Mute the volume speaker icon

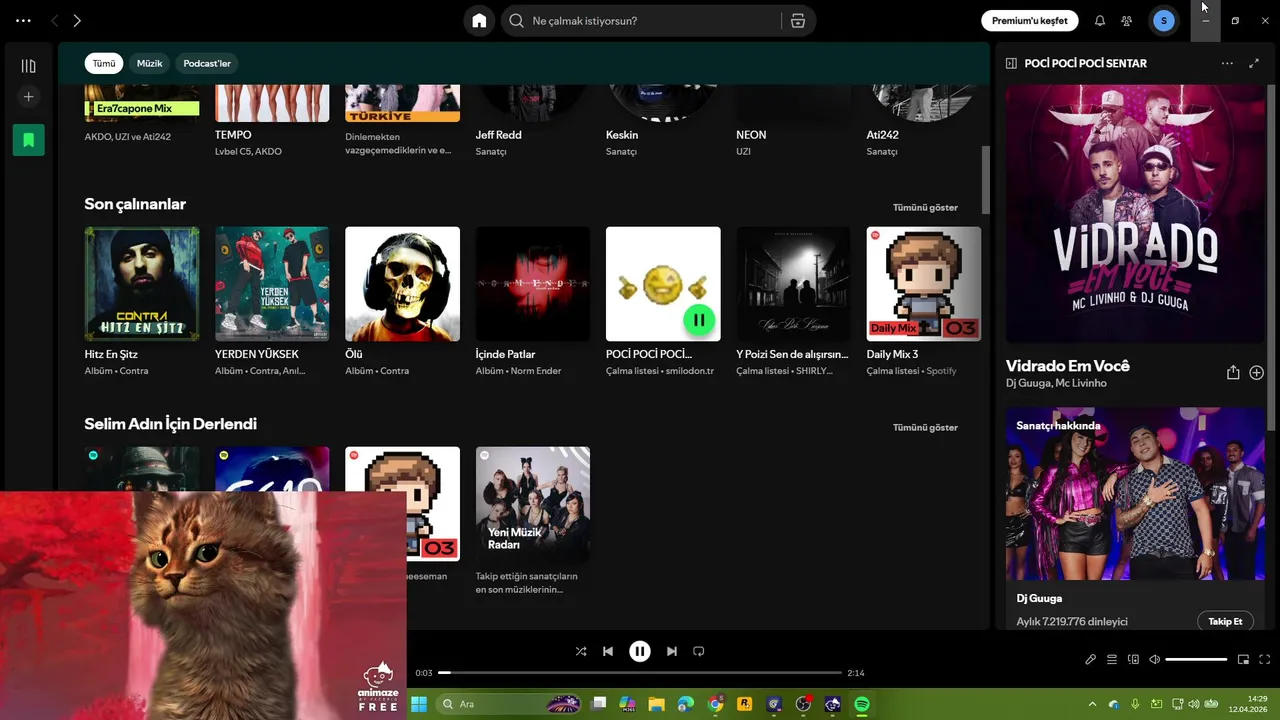[x=1154, y=659]
